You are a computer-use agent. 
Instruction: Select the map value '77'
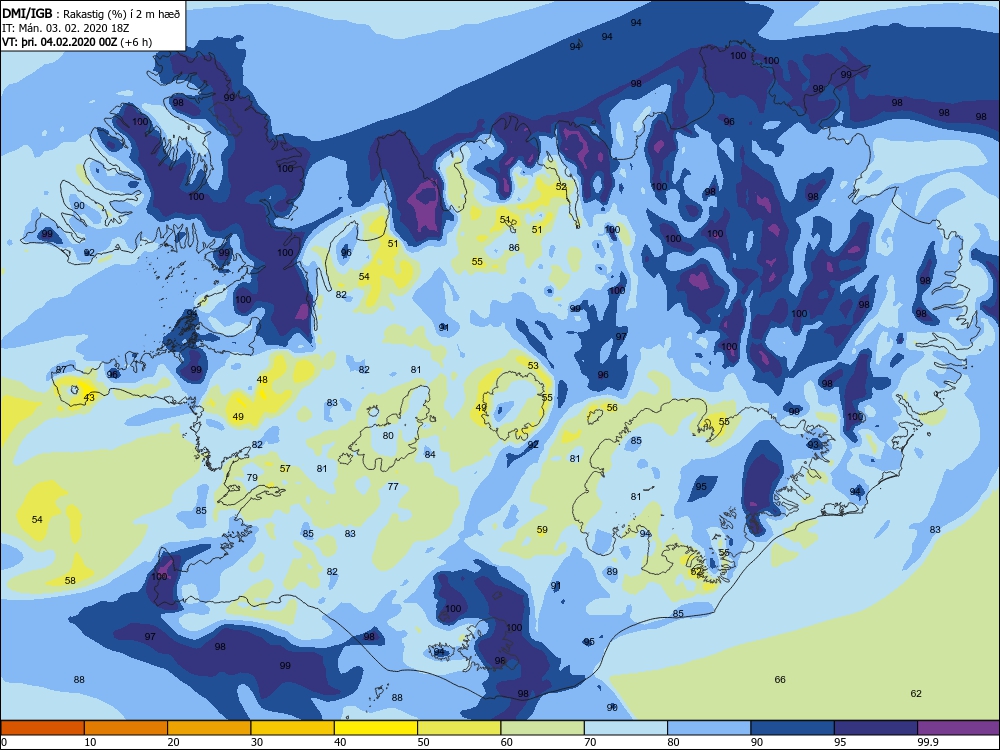tap(393, 487)
